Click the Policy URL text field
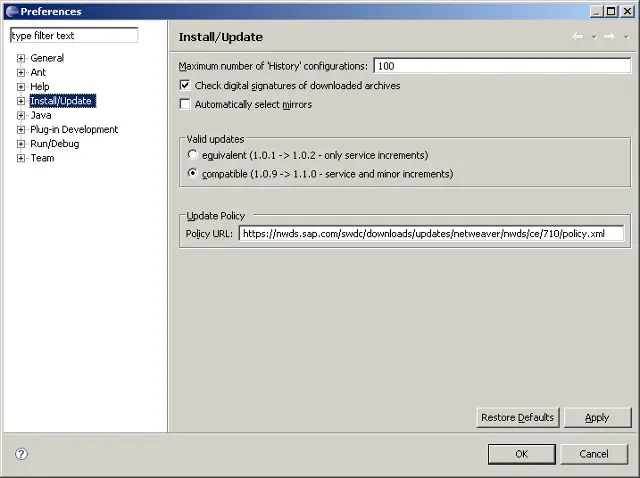Image resolution: width=640 pixels, height=478 pixels. coord(431,233)
